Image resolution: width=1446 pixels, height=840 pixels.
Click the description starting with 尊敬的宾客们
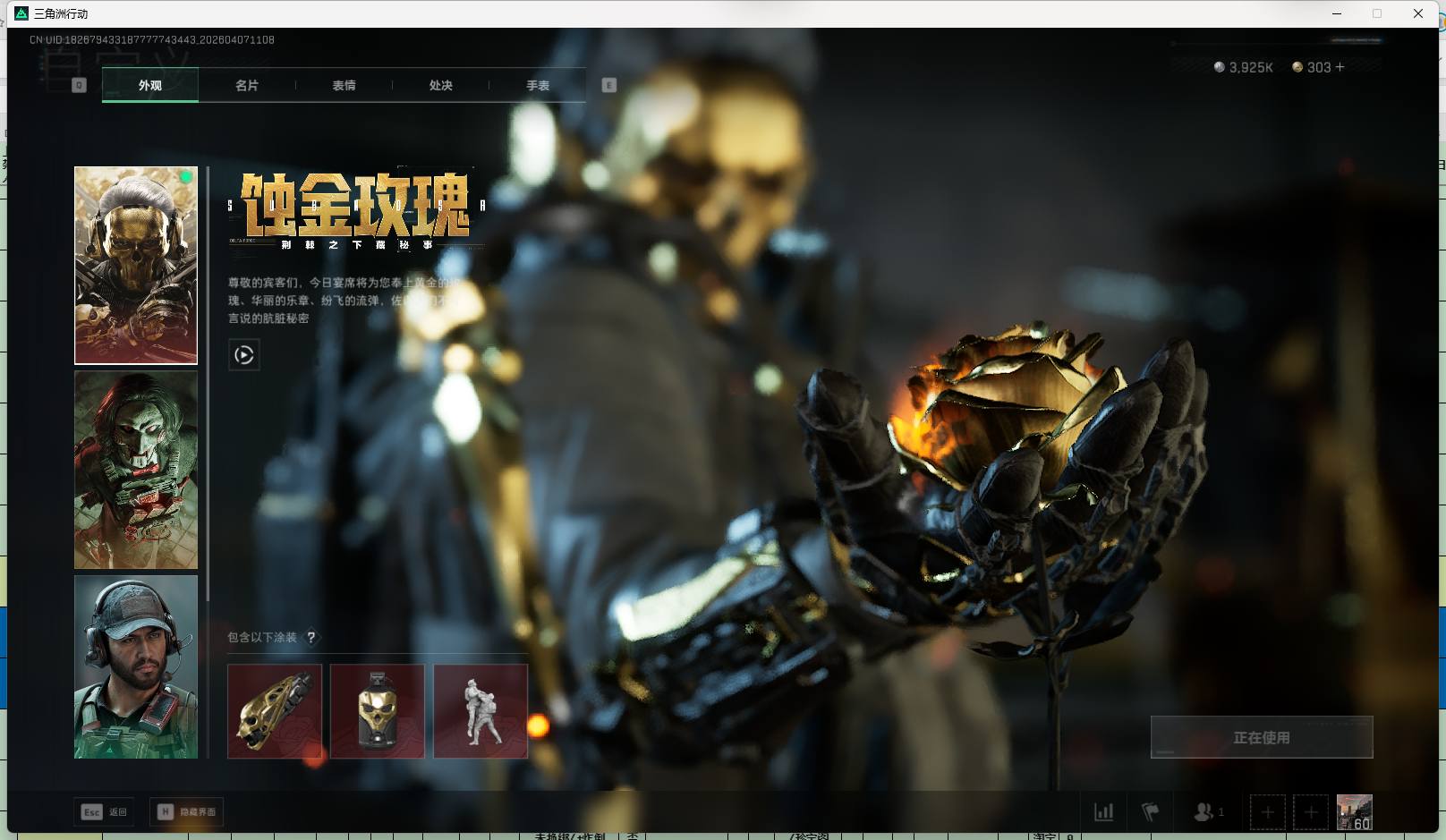pos(344,301)
